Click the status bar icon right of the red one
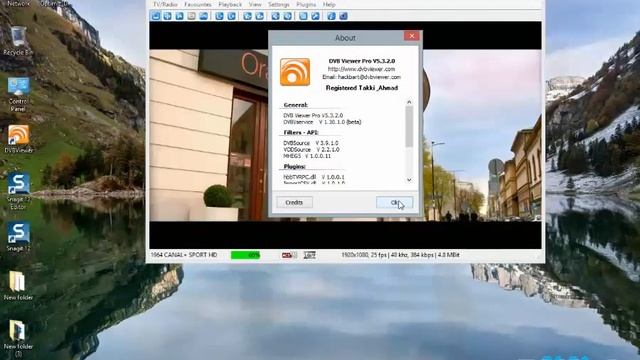640x360 pixels. coord(310,255)
